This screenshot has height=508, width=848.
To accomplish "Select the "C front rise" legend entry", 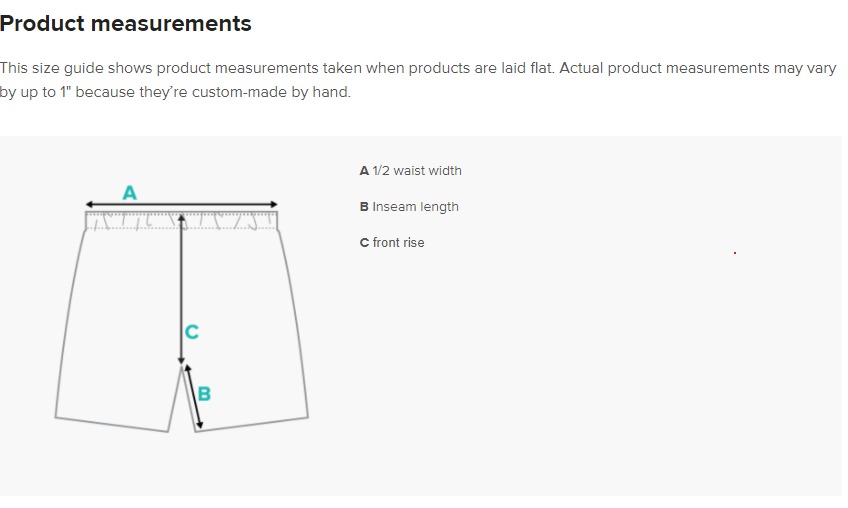I will (392, 243).
